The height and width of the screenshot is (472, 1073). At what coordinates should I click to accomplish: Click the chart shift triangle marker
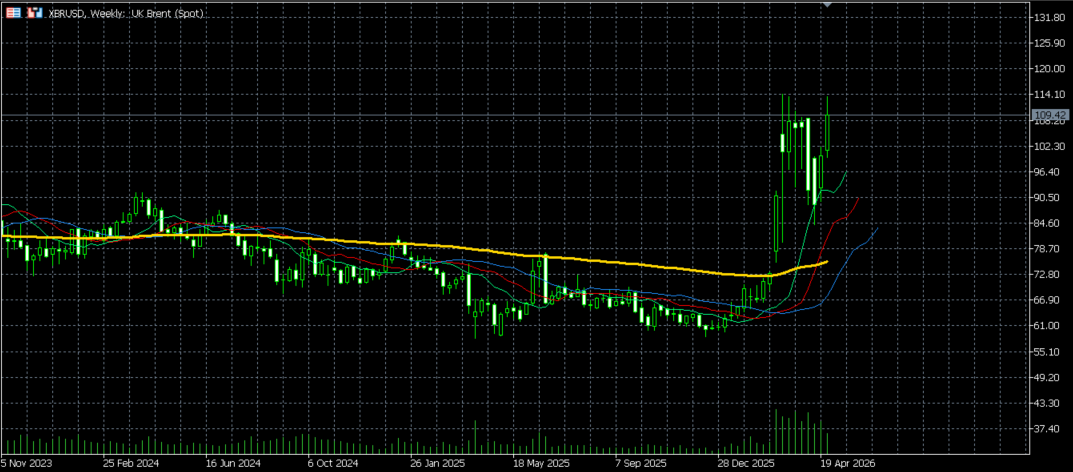(x=827, y=4)
